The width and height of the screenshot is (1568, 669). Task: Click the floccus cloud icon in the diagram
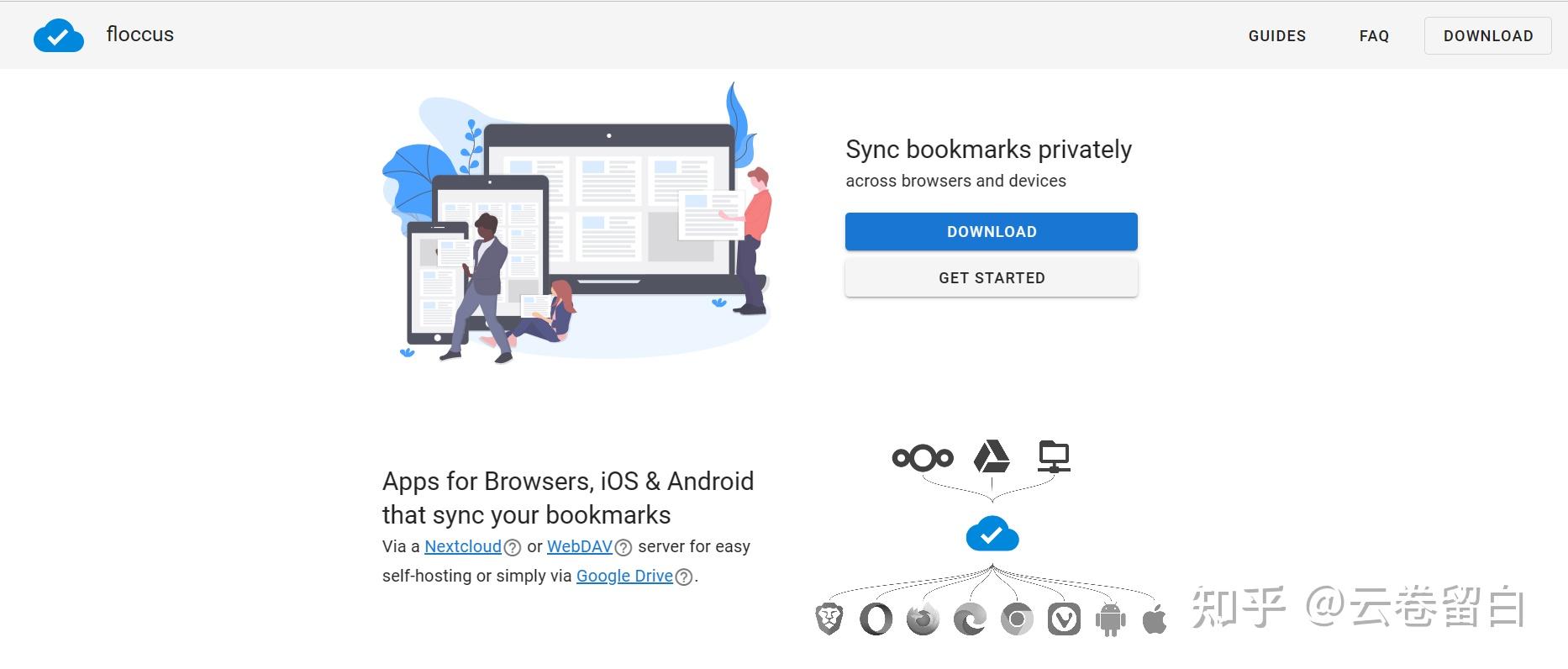[x=992, y=534]
